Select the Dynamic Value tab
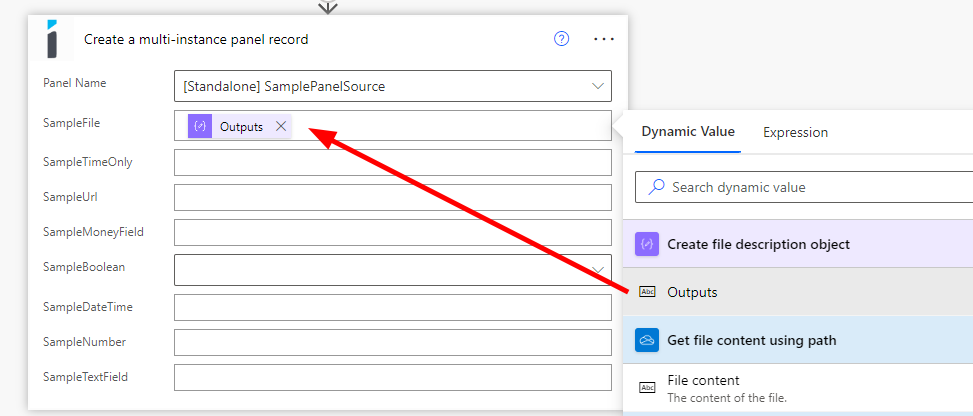This screenshot has height=416, width=973. [688, 132]
